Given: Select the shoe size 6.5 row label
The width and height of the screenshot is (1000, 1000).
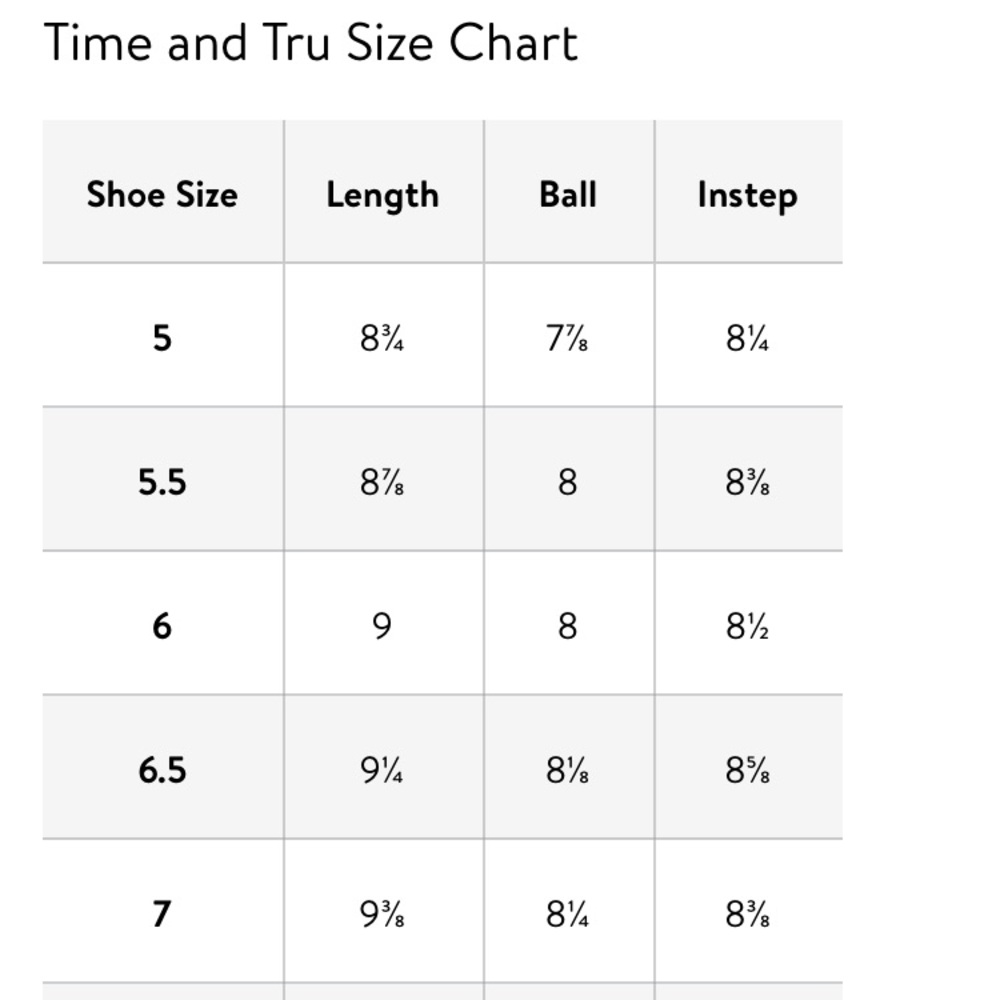Looking at the screenshot, I should tap(162, 770).
